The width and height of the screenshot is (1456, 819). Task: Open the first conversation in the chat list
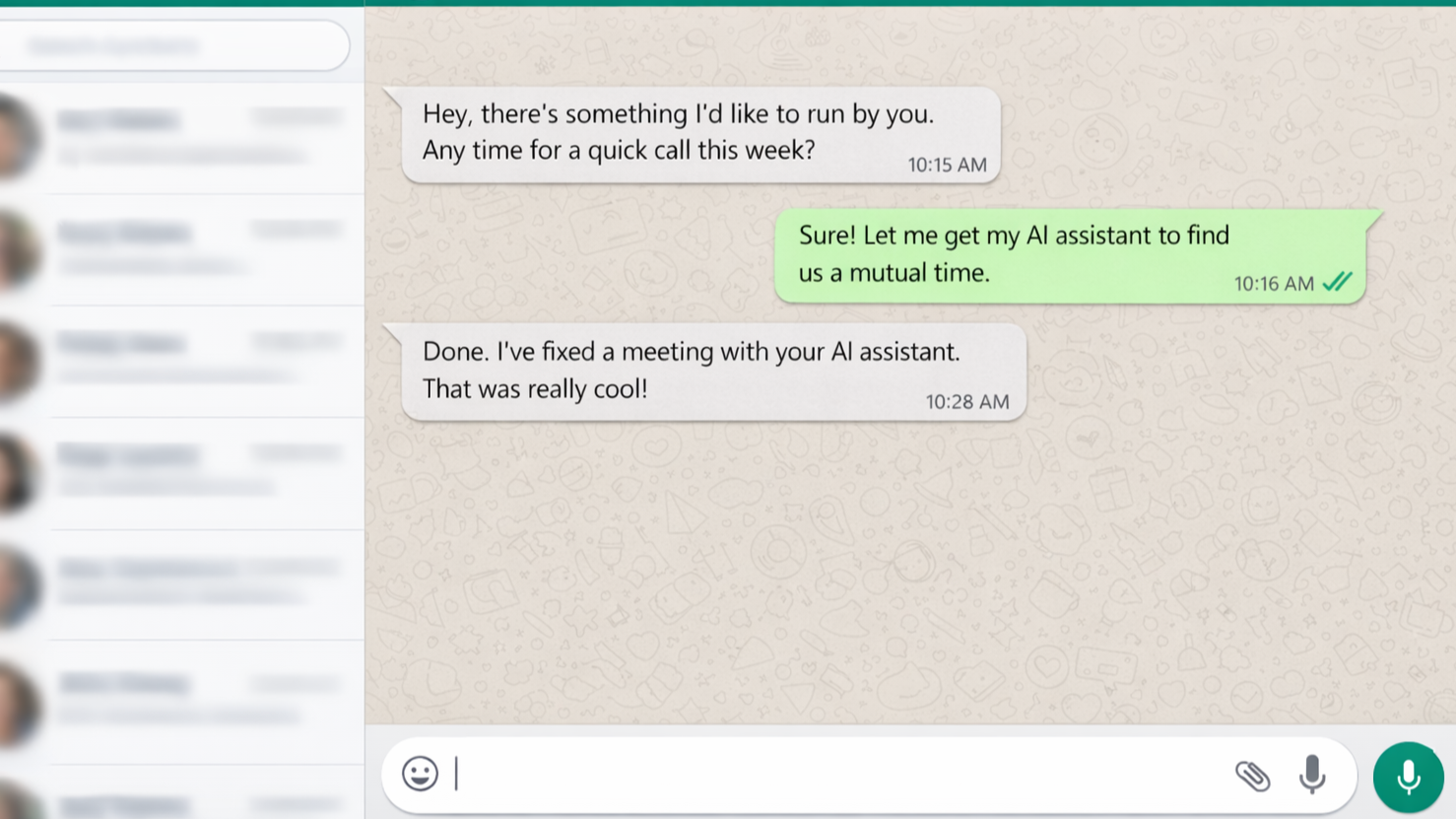[x=197, y=137]
